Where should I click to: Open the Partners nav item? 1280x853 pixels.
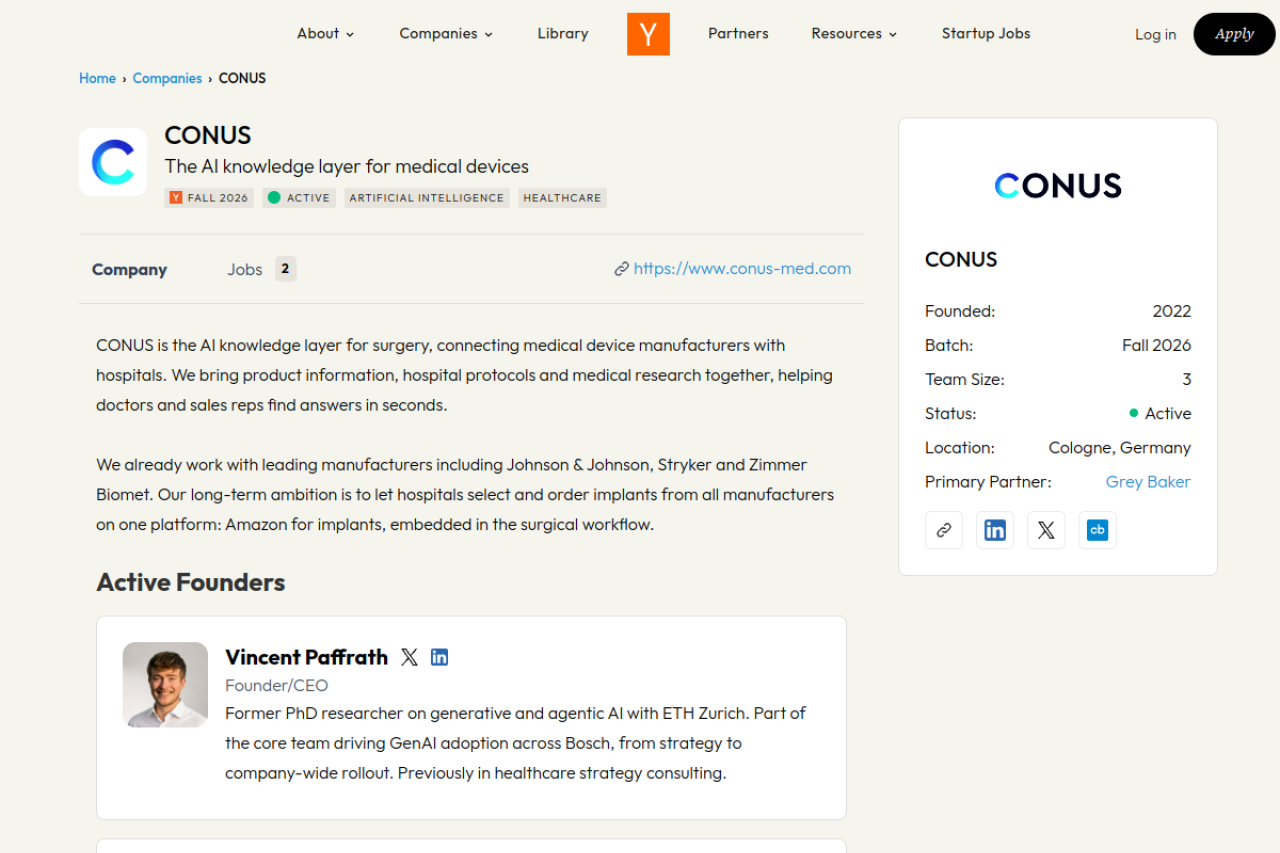pyautogui.click(x=738, y=33)
